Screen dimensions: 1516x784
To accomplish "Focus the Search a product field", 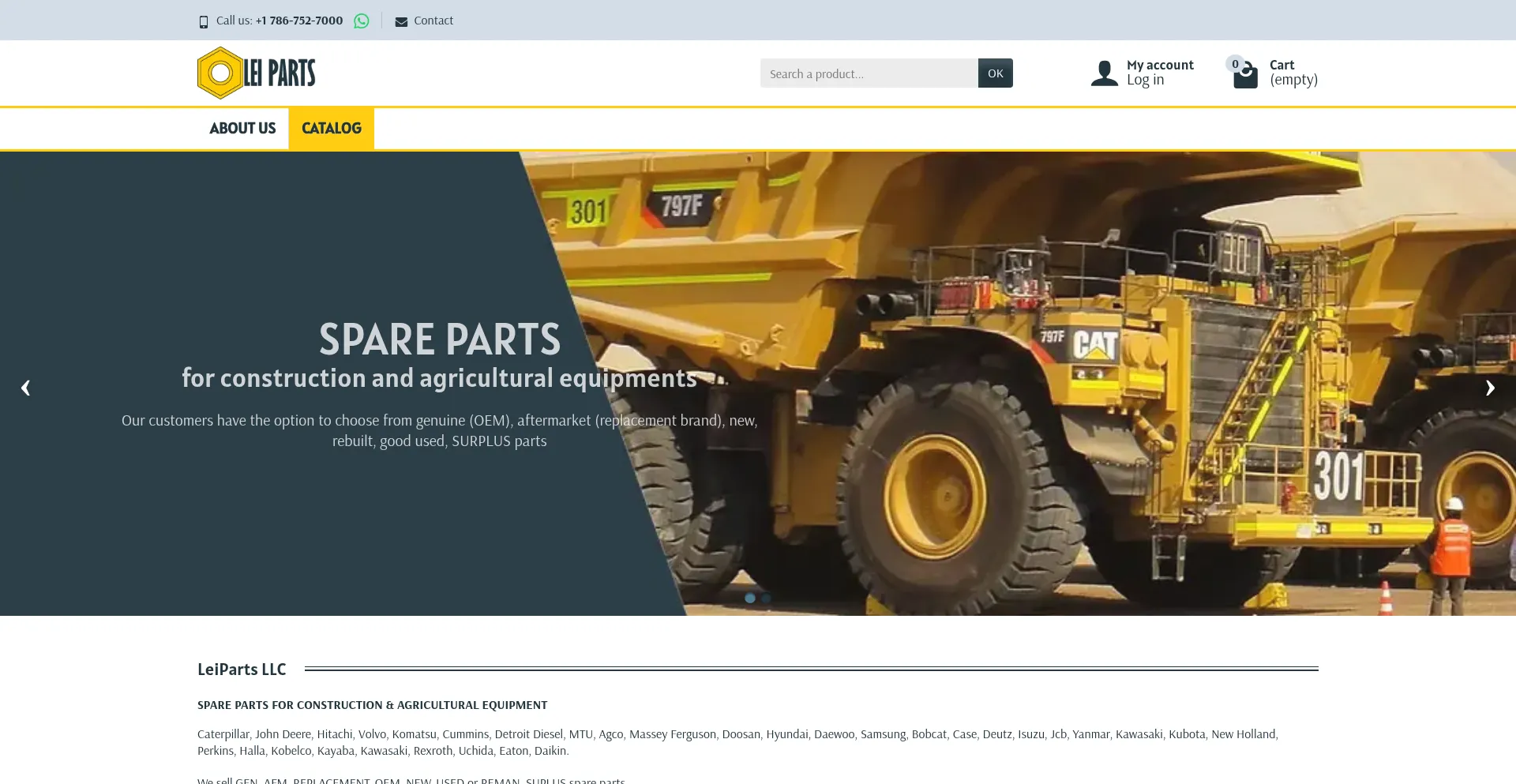I will point(869,73).
